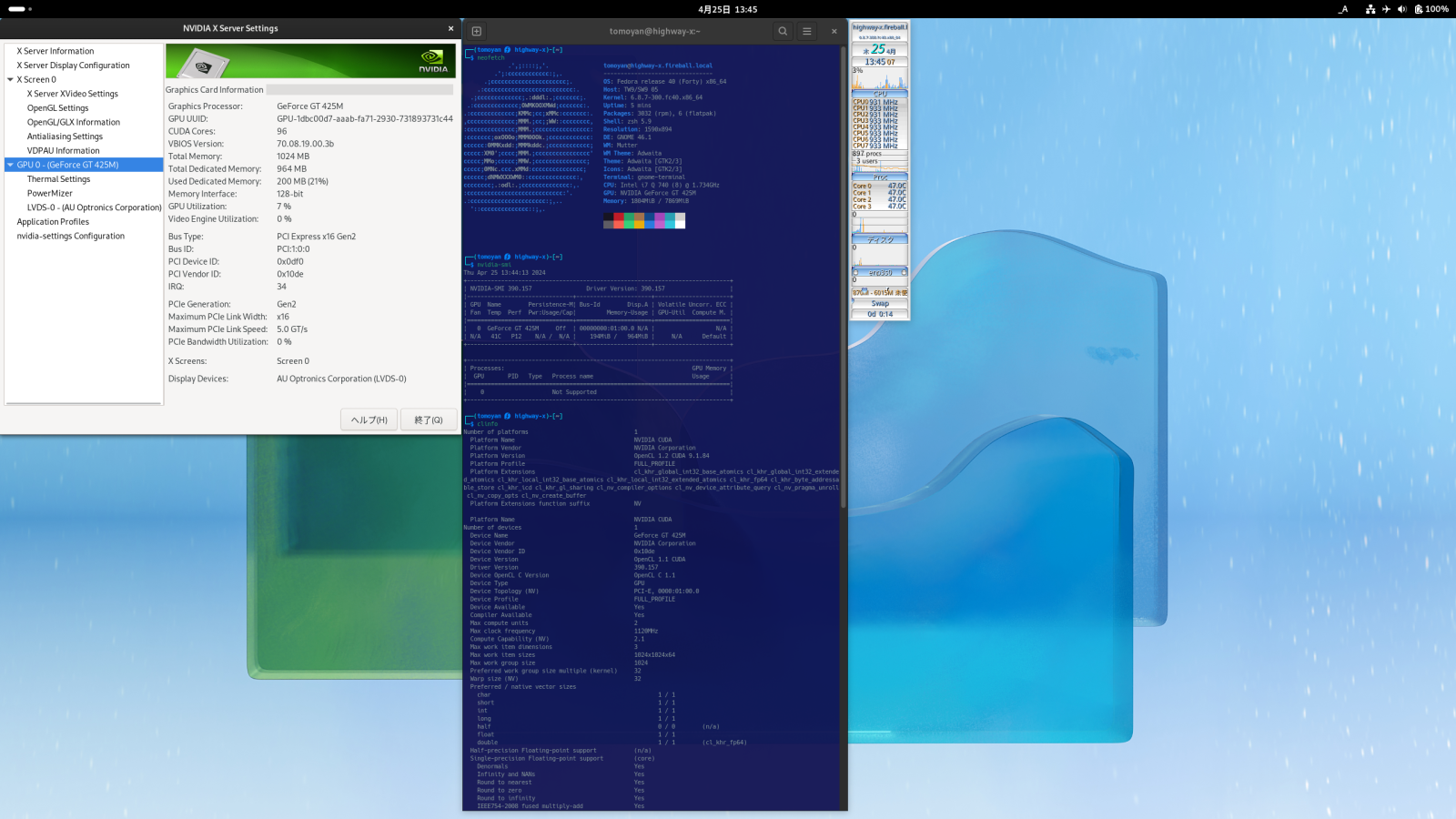Close the terminal window
1456x819 pixels.
[x=834, y=31]
